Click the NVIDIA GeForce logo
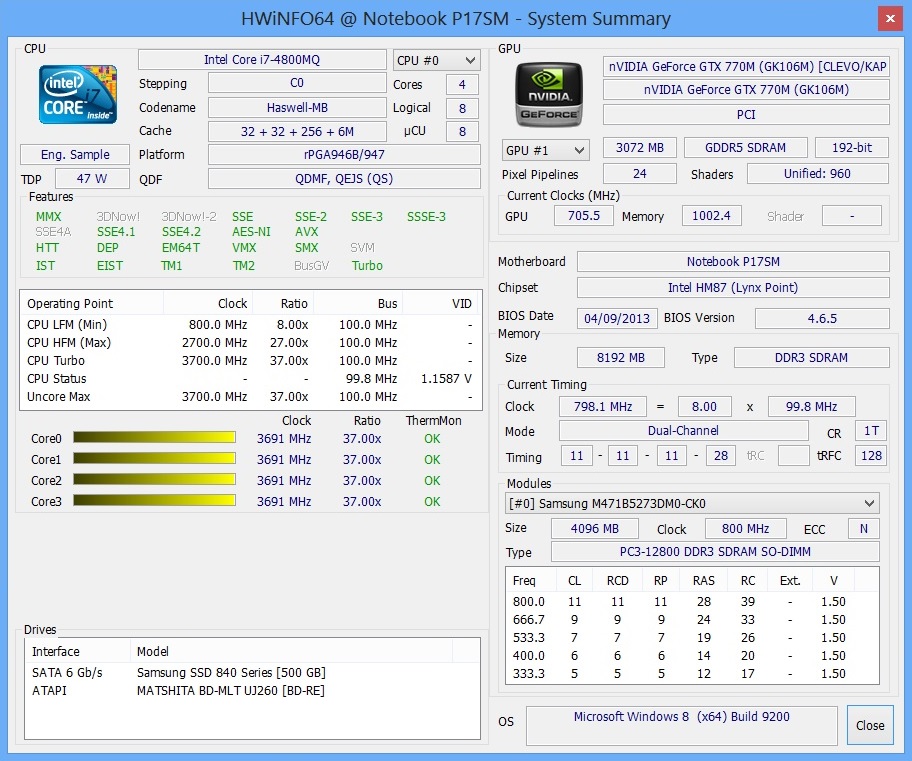The width and height of the screenshot is (912, 761). 549,95
